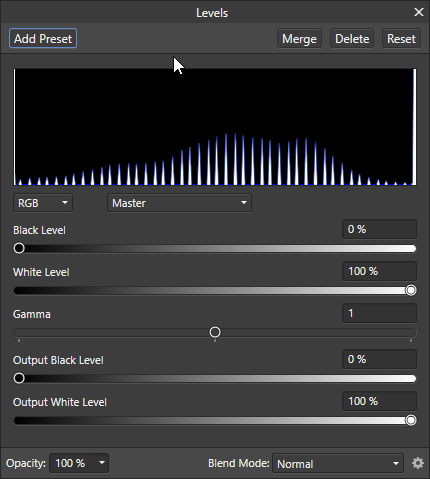Merge the Levels adjustment

tap(299, 39)
